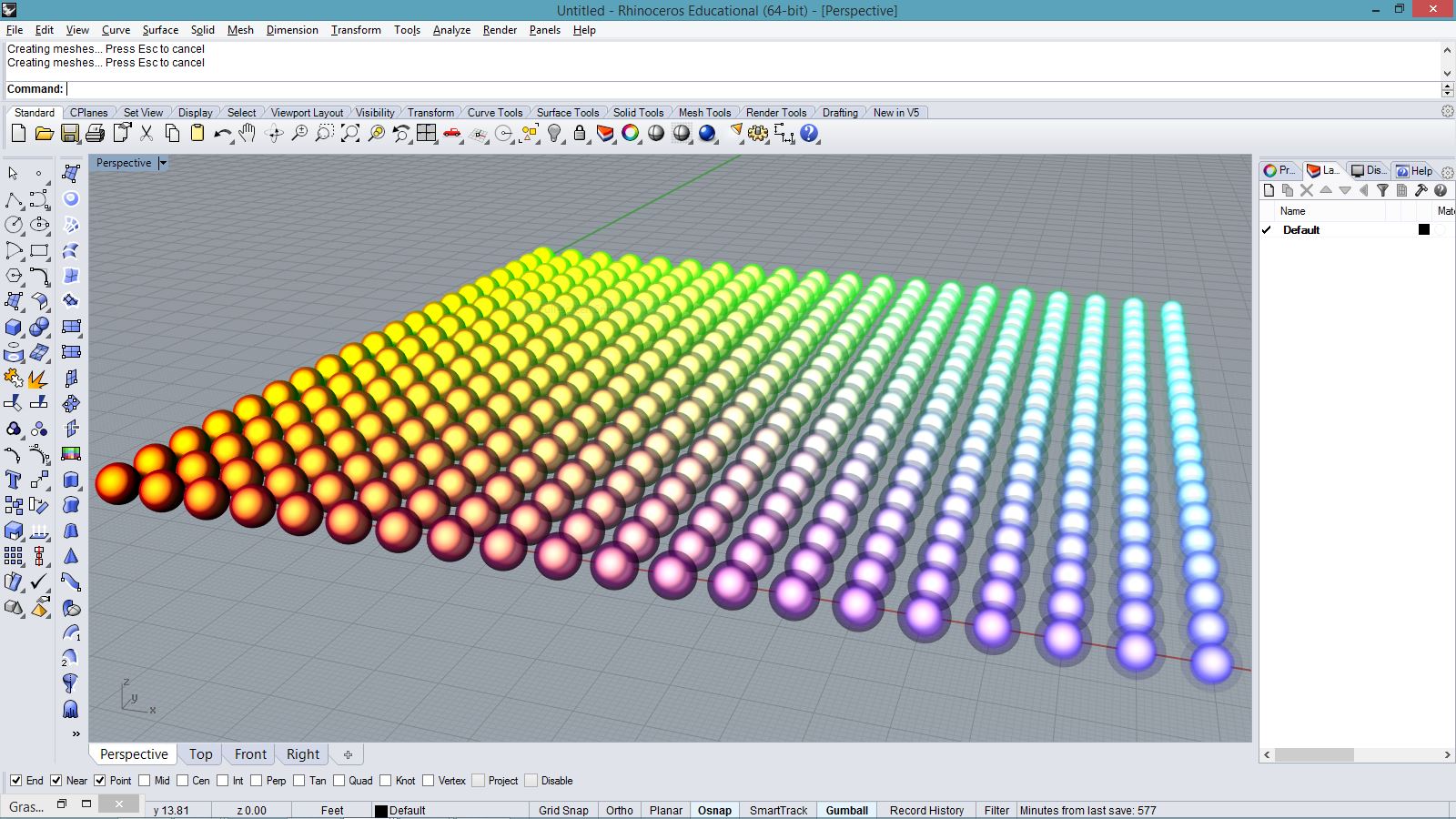Click the Lock objects padlock icon
This screenshot has width=1456, height=819.
[x=580, y=134]
